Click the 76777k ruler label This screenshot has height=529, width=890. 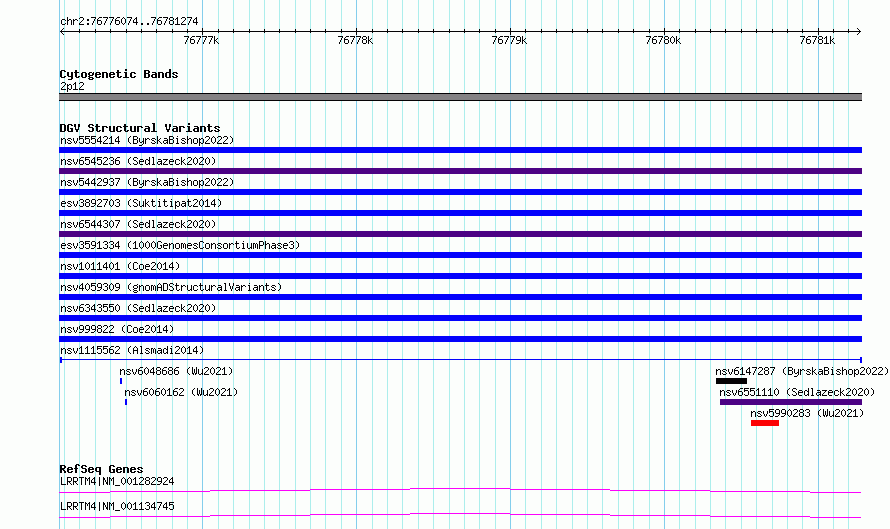point(201,40)
